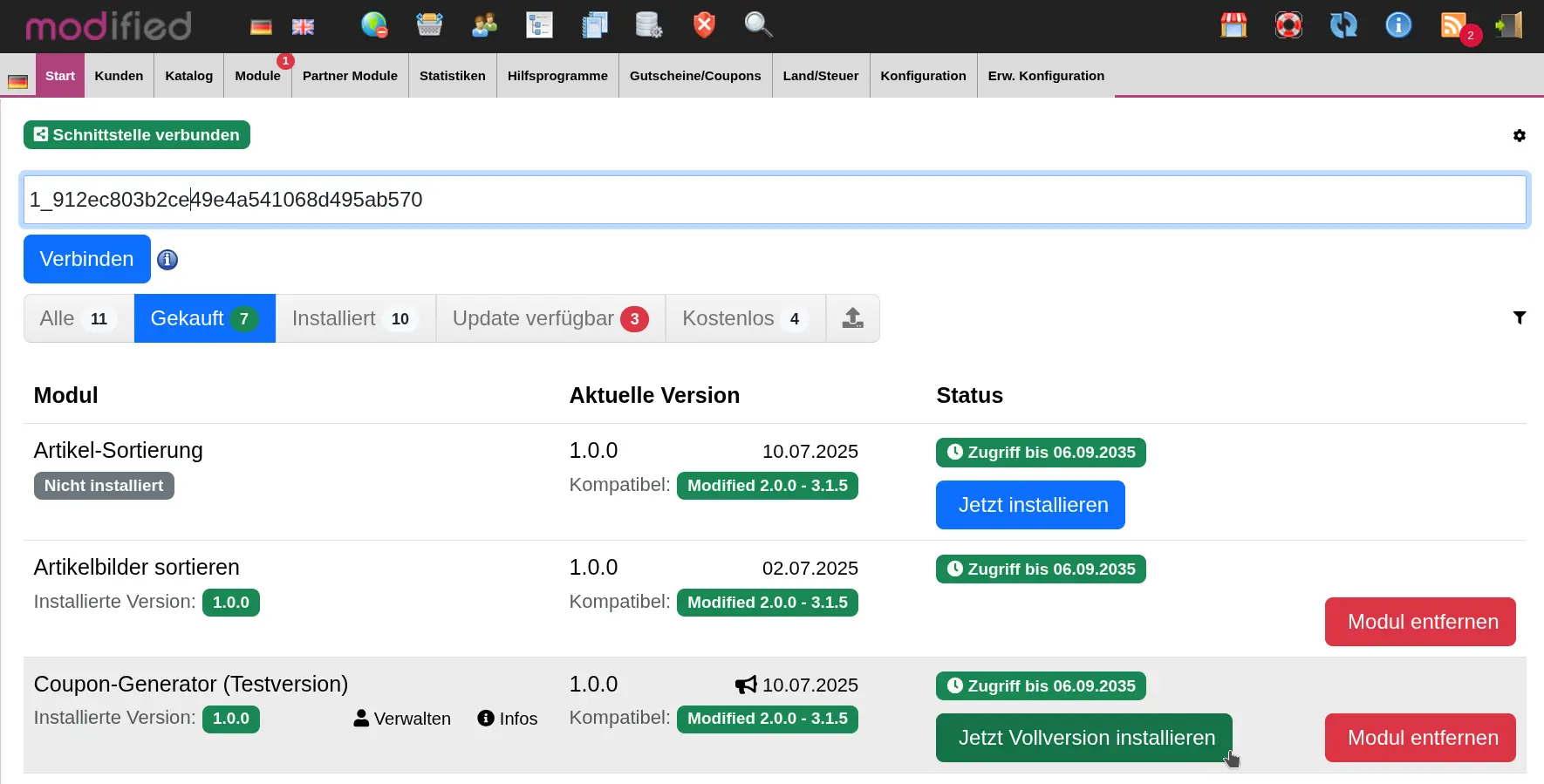Switch language with the UK flag
1544x784 pixels.
coord(303,27)
